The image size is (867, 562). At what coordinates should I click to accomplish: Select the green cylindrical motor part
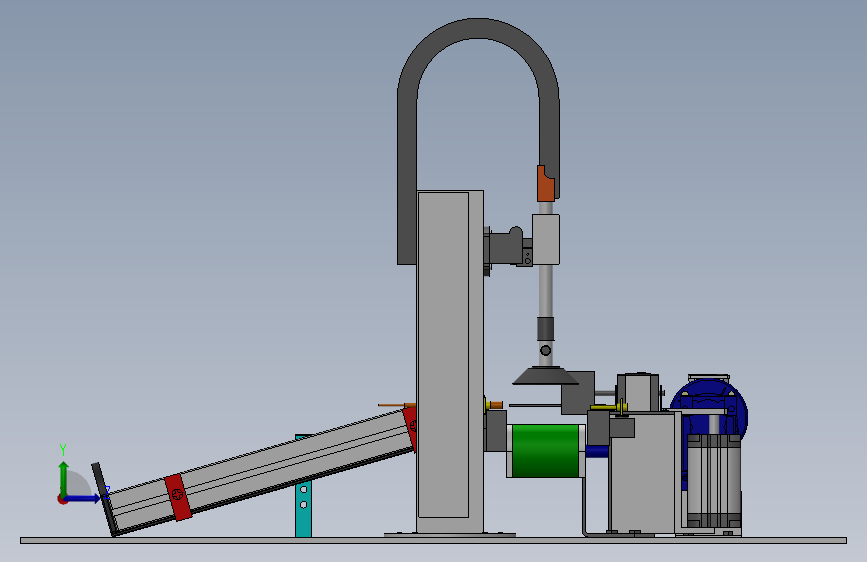(545, 451)
